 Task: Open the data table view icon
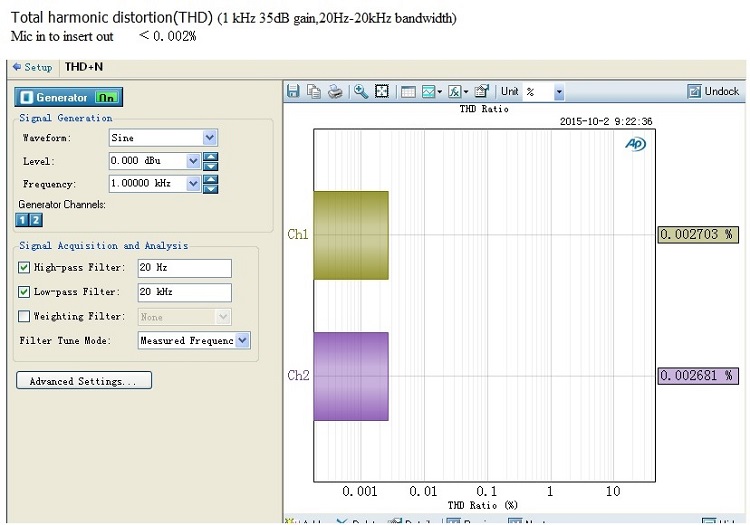tap(408, 91)
